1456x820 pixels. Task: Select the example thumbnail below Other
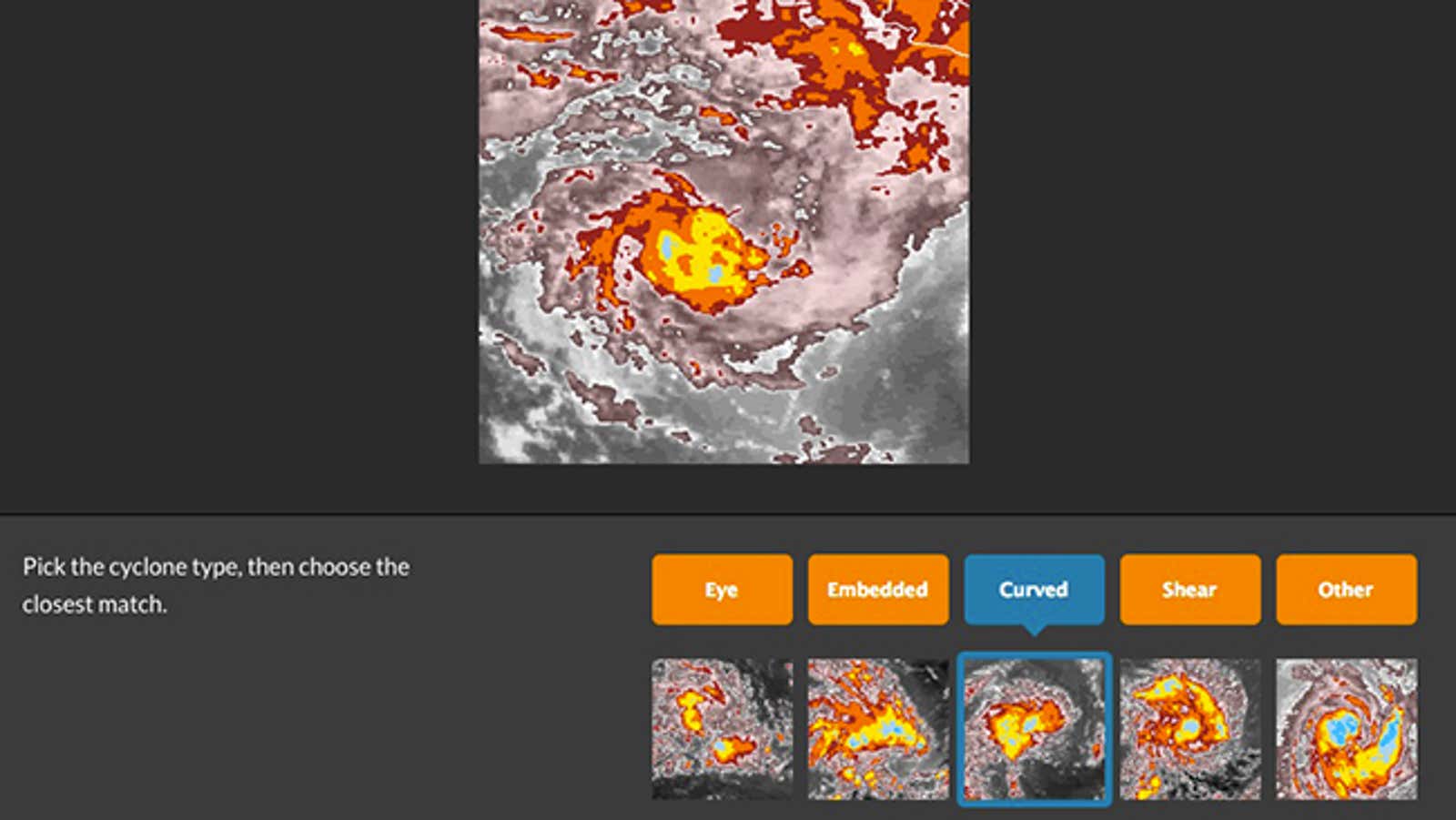click(x=1347, y=729)
